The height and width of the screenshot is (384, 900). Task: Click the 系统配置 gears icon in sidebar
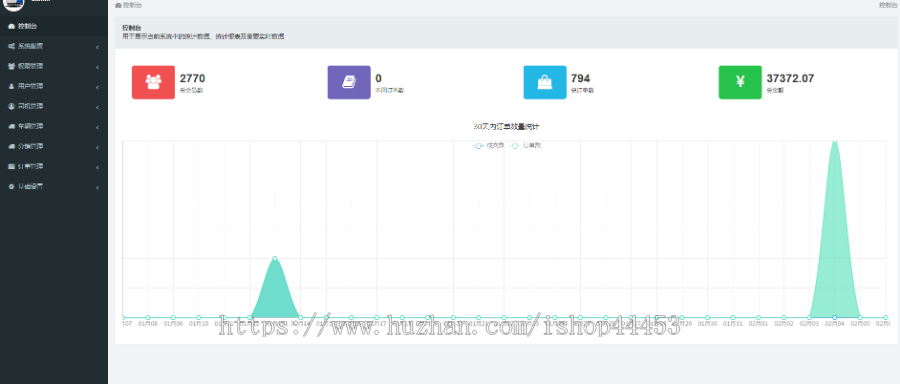11,46
